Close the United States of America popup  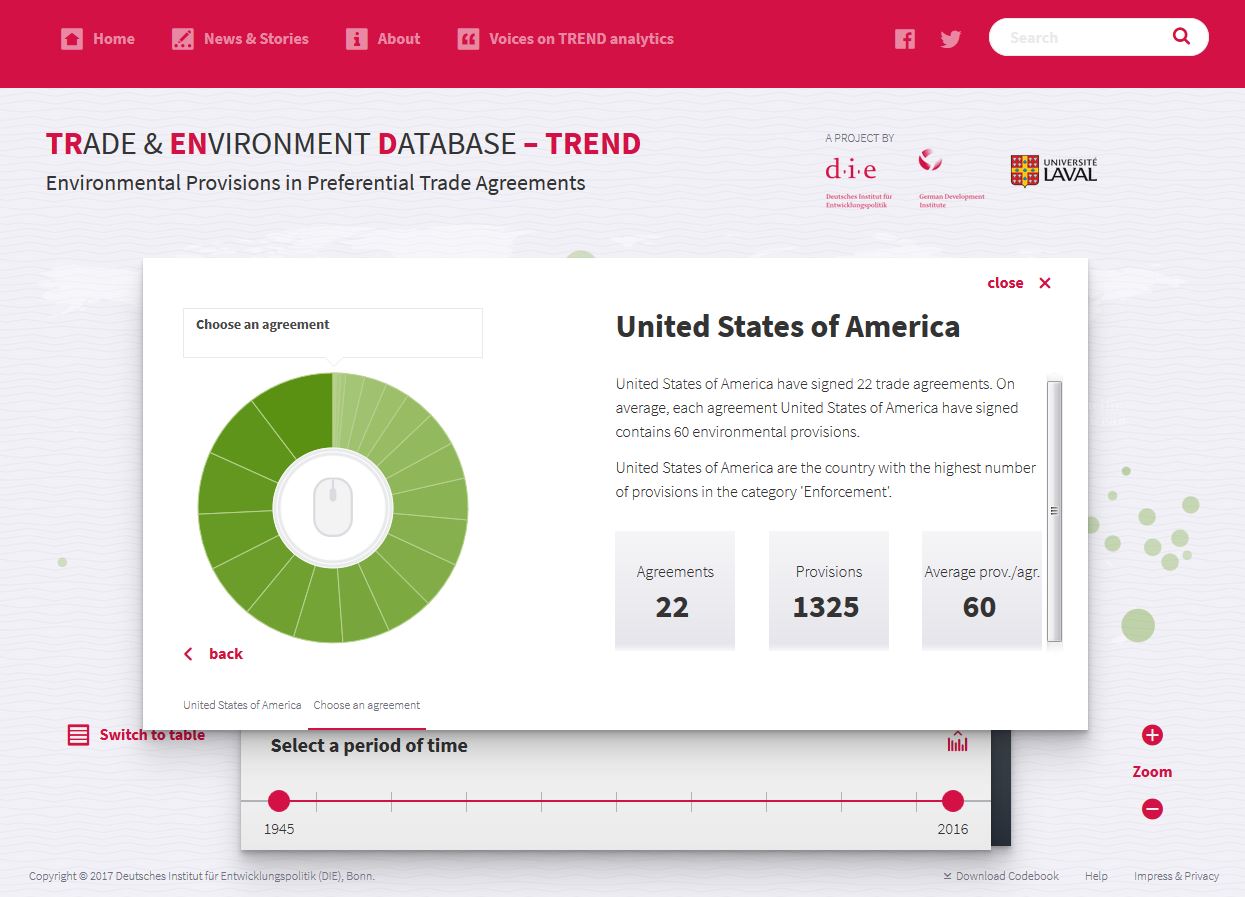tap(1019, 283)
